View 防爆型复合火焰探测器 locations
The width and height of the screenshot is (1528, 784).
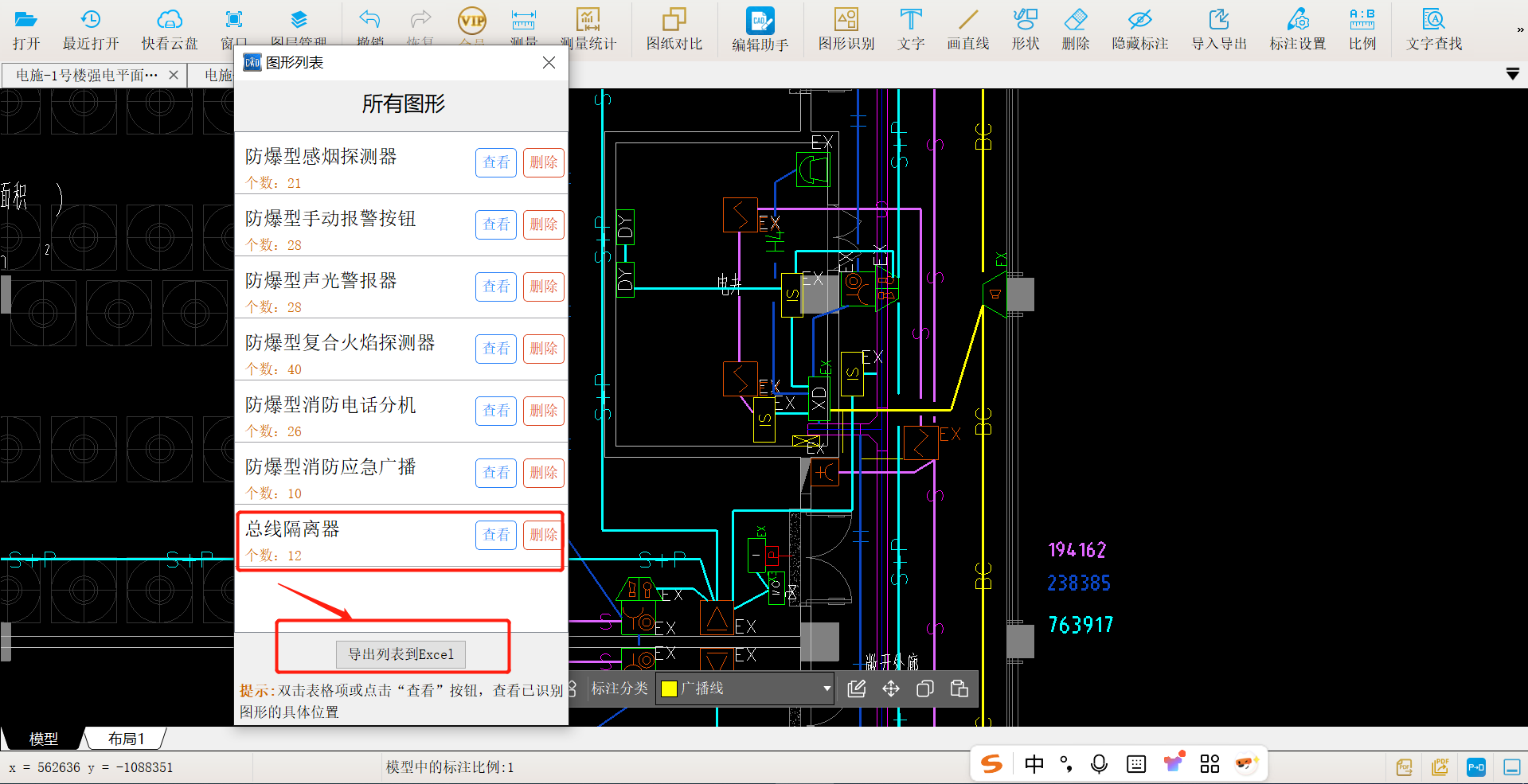tap(496, 349)
